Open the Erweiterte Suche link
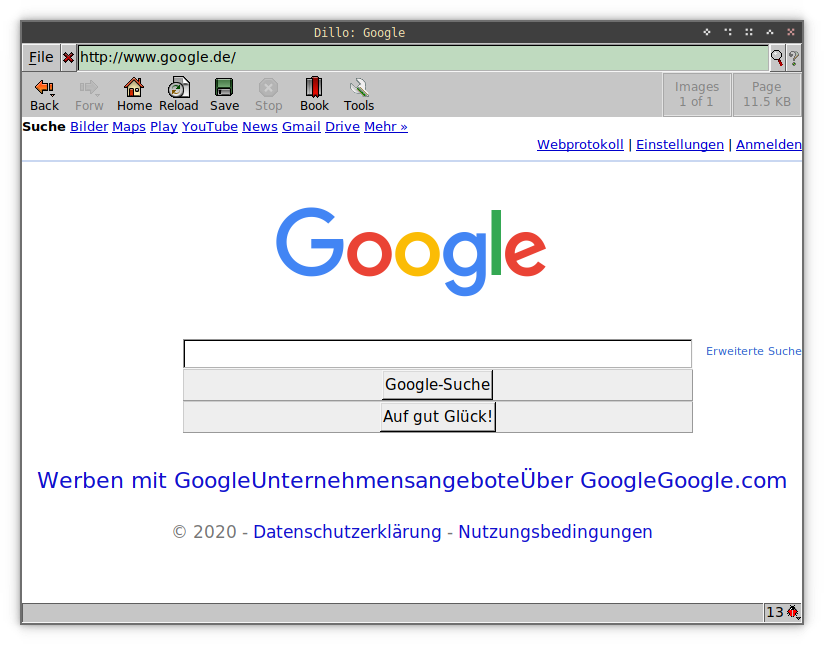 (753, 351)
